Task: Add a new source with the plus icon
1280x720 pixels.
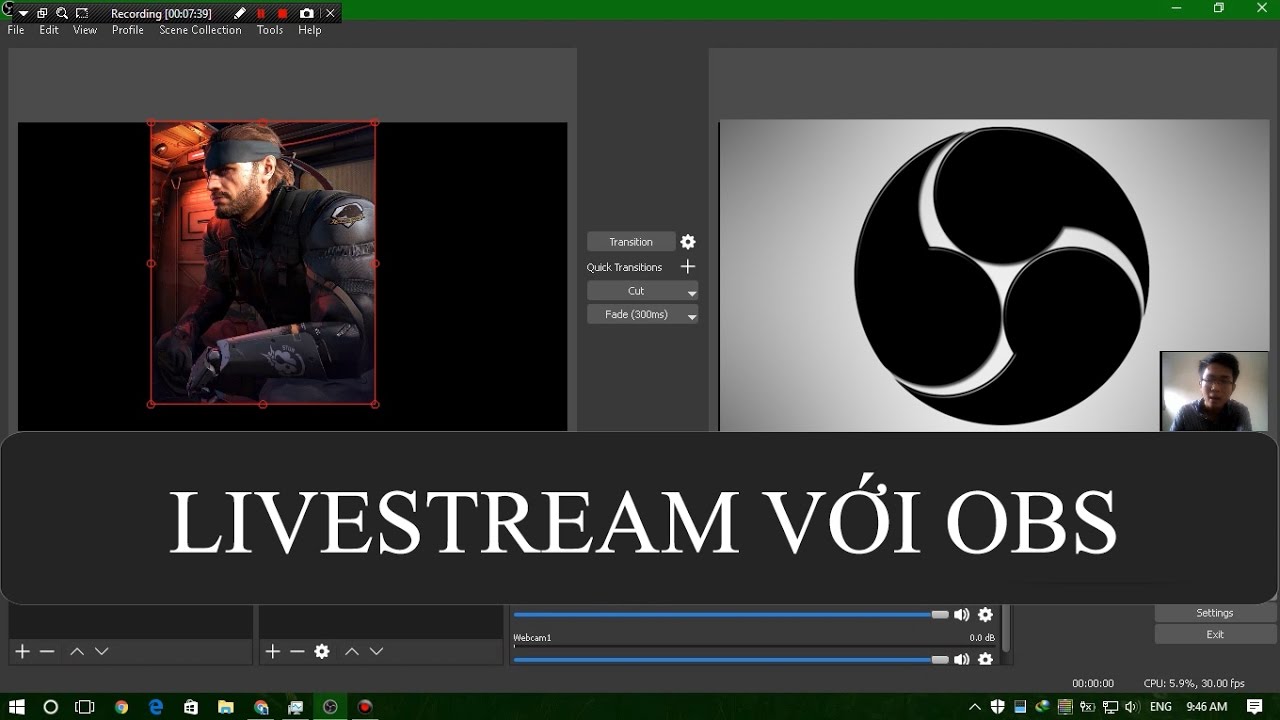Action: [271, 651]
